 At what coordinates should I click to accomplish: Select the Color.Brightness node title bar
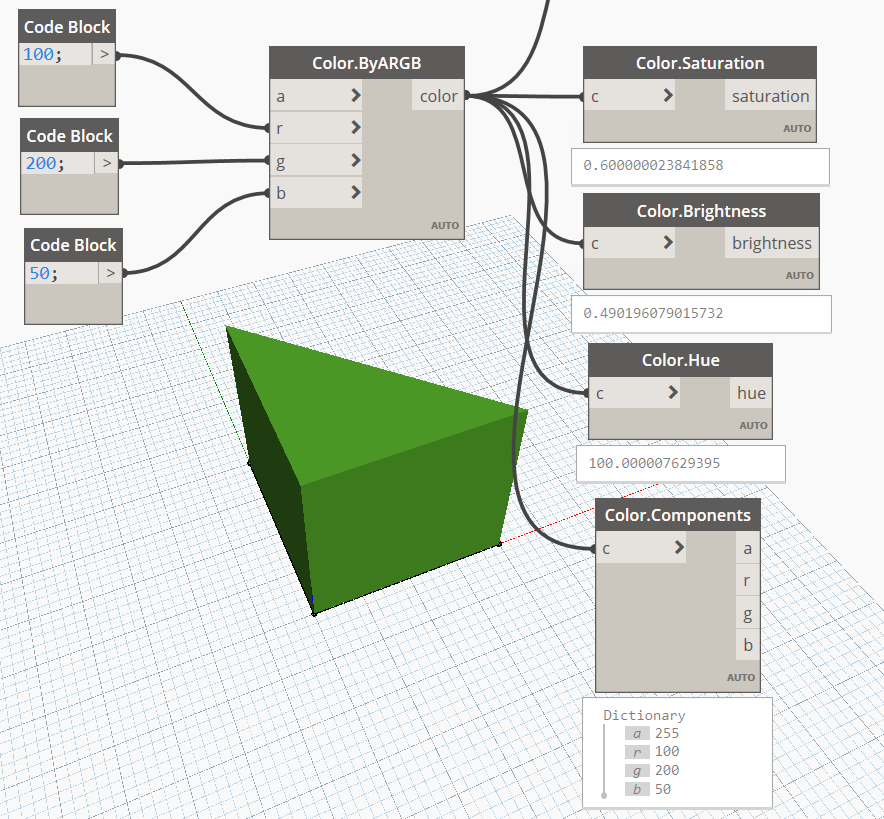point(701,211)
